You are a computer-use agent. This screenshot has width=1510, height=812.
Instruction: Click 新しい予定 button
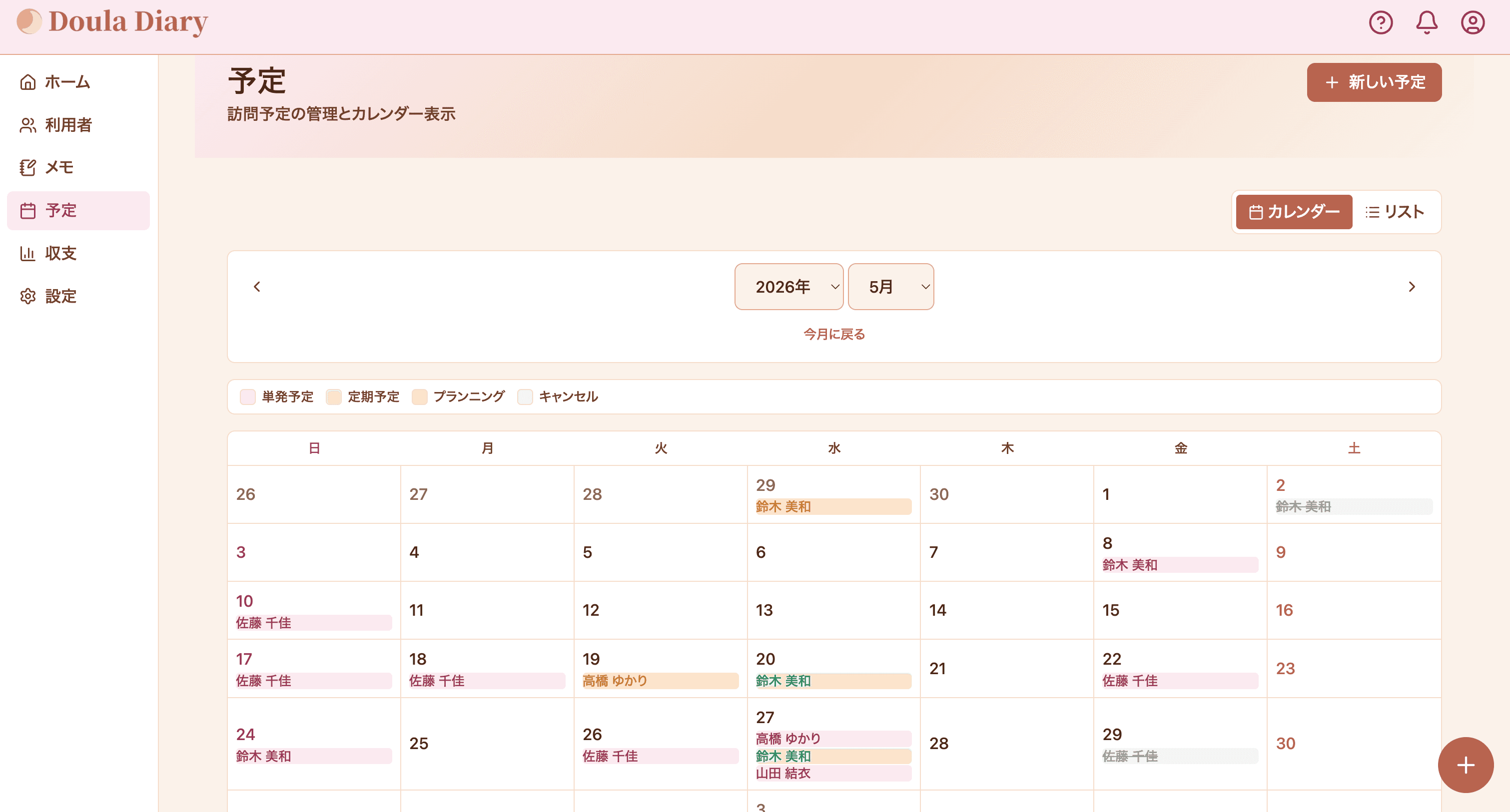[1374, 82]
